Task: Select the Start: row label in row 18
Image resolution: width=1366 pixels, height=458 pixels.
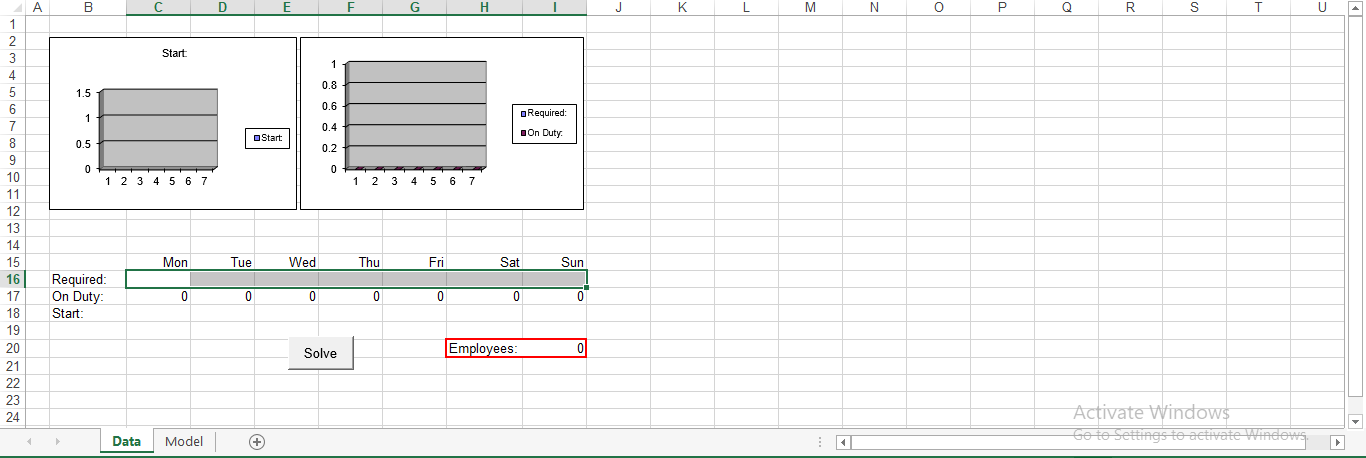Action: pos(88,313)
